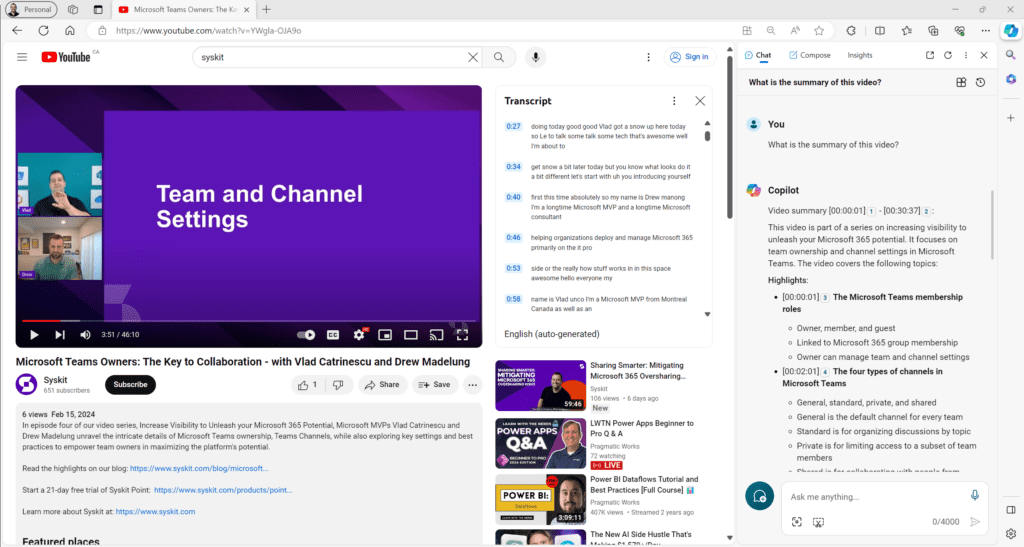Screen dimensions: 1024x547
Task: Enter fullscreen video mode
Action: (x=462, y=335)
